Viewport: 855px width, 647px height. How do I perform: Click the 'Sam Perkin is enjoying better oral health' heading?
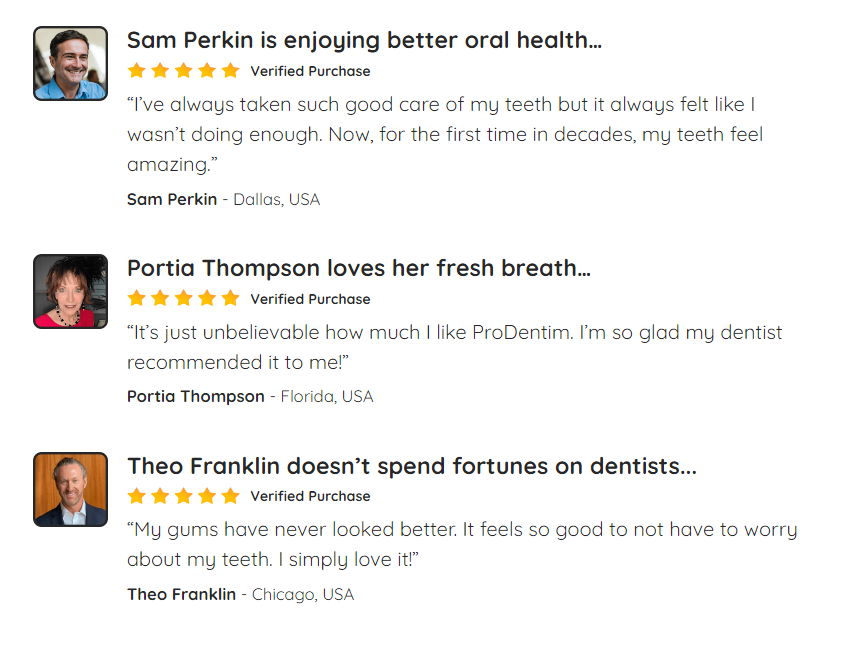click(364, 40)
